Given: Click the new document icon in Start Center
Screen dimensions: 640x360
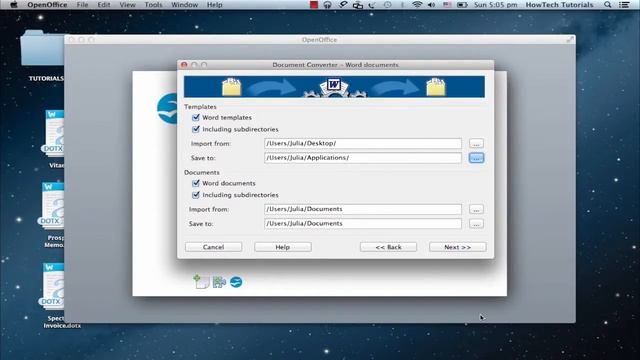Looking at the screenshot, I should coord(201,282).
